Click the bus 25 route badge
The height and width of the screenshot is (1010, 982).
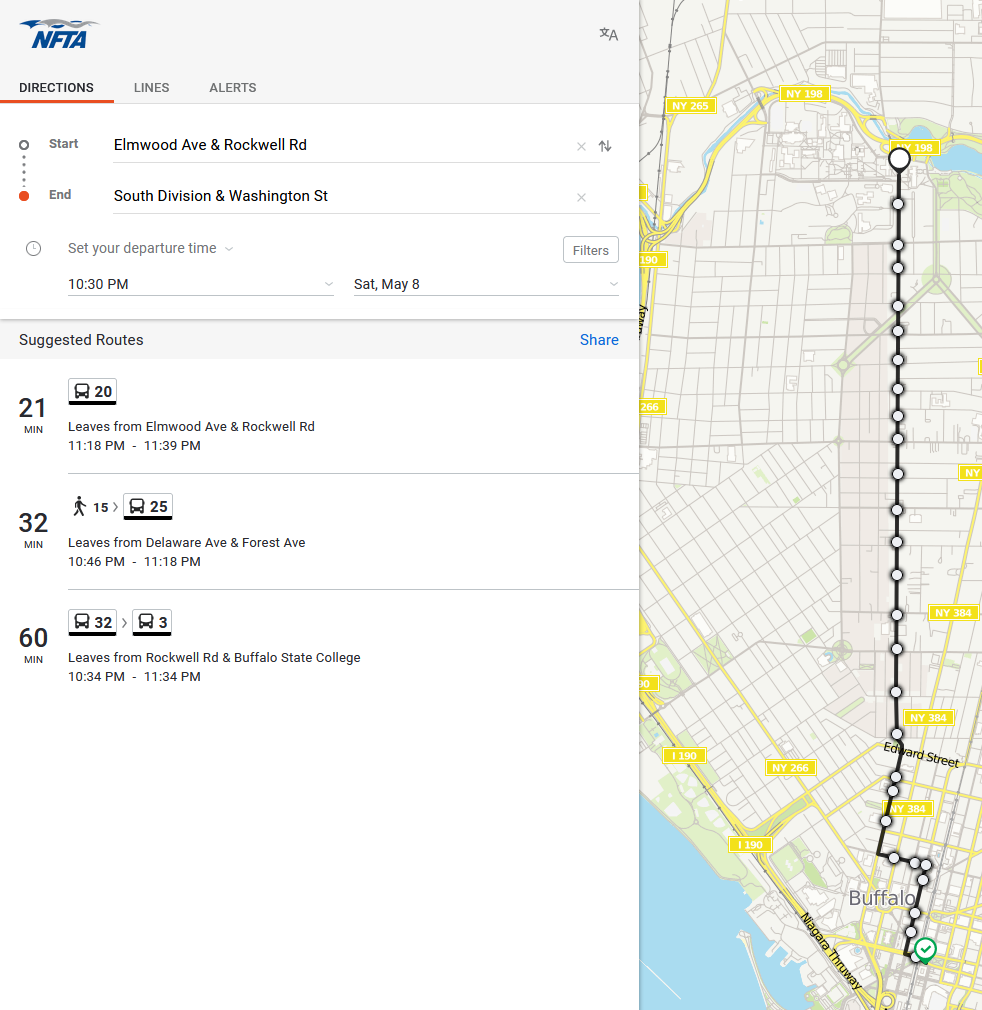pyautogui.click(x=148, y=507)
